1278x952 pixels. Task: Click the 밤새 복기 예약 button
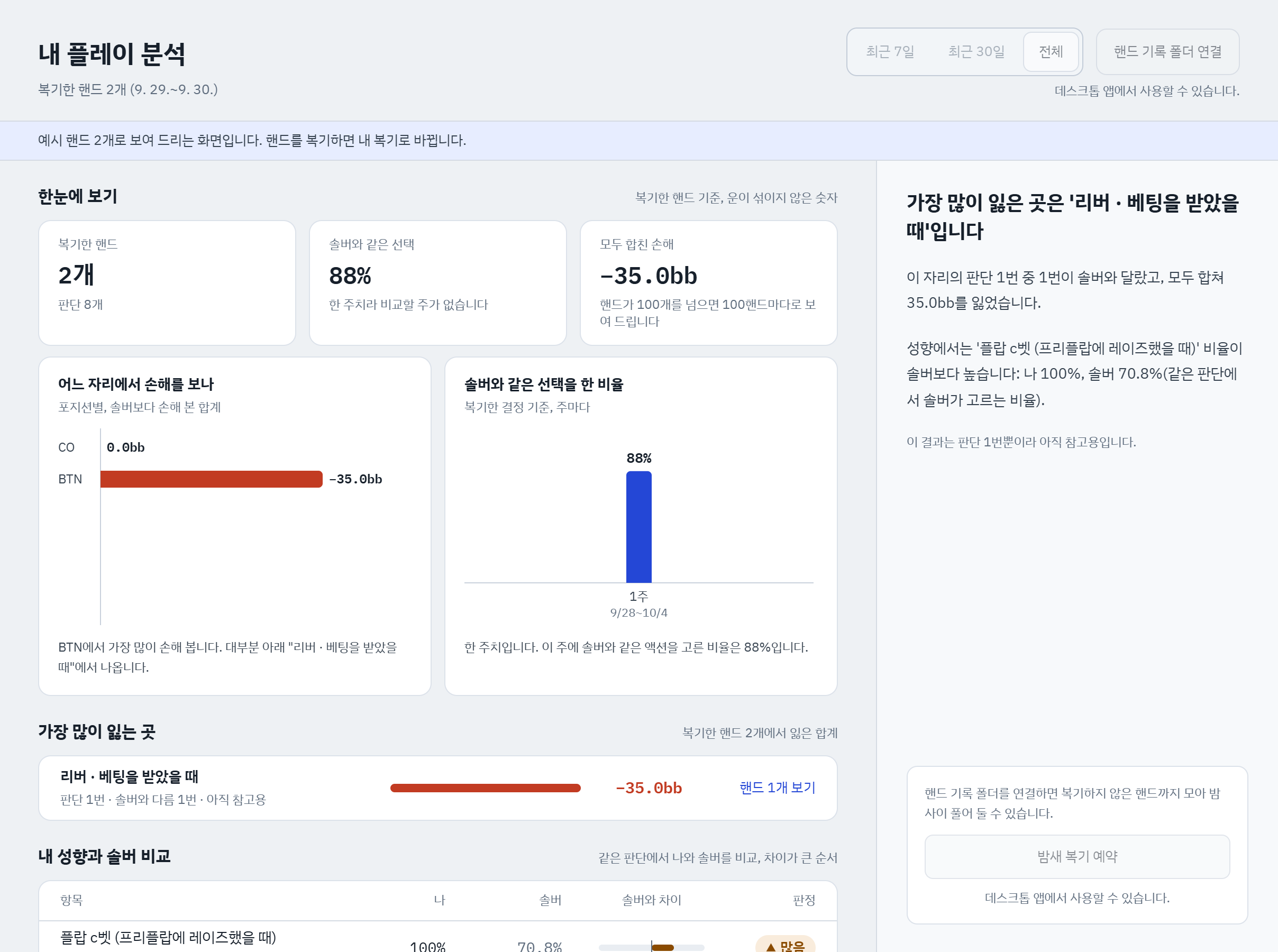[1077, 856]
